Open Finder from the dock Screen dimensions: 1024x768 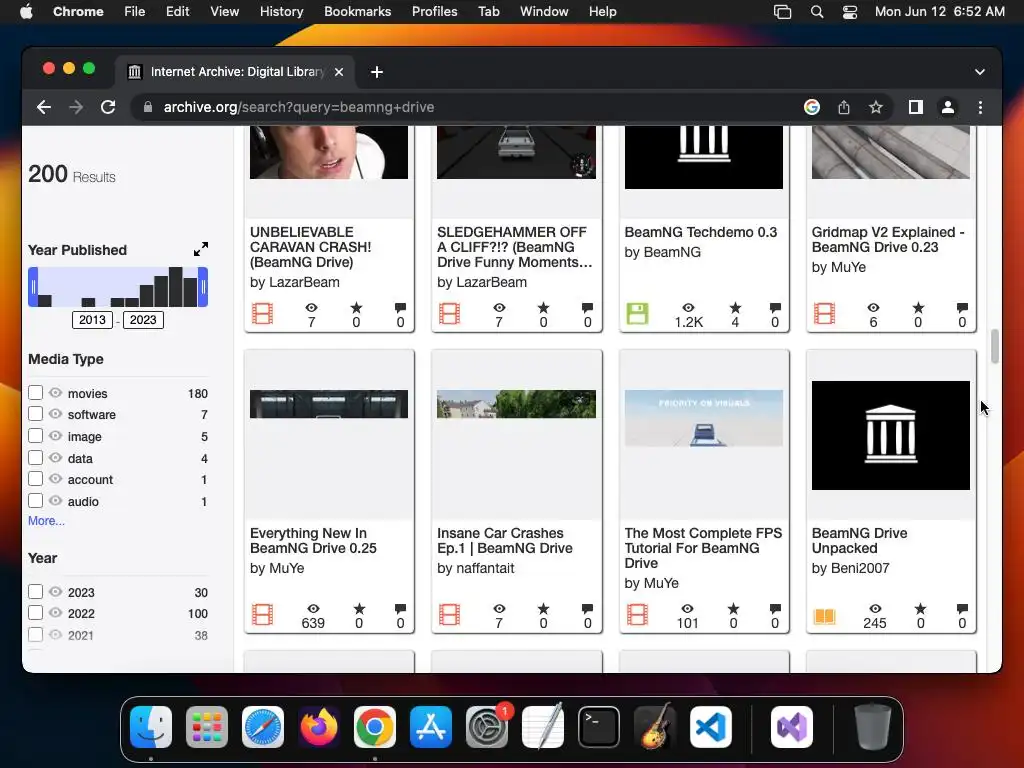tap(151, 727)
